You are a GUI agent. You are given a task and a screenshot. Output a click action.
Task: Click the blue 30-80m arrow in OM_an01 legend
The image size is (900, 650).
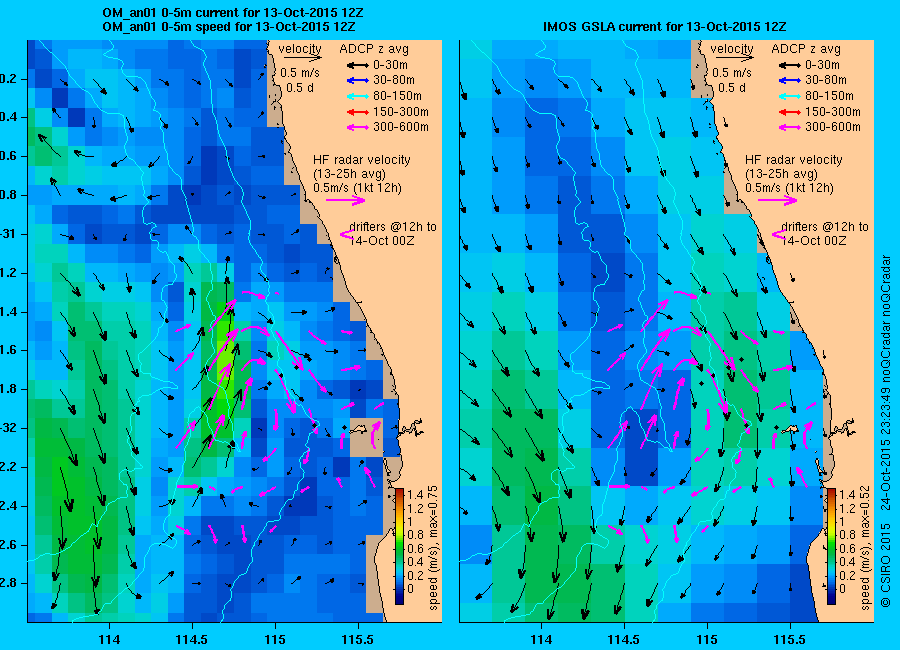(357, 81)
